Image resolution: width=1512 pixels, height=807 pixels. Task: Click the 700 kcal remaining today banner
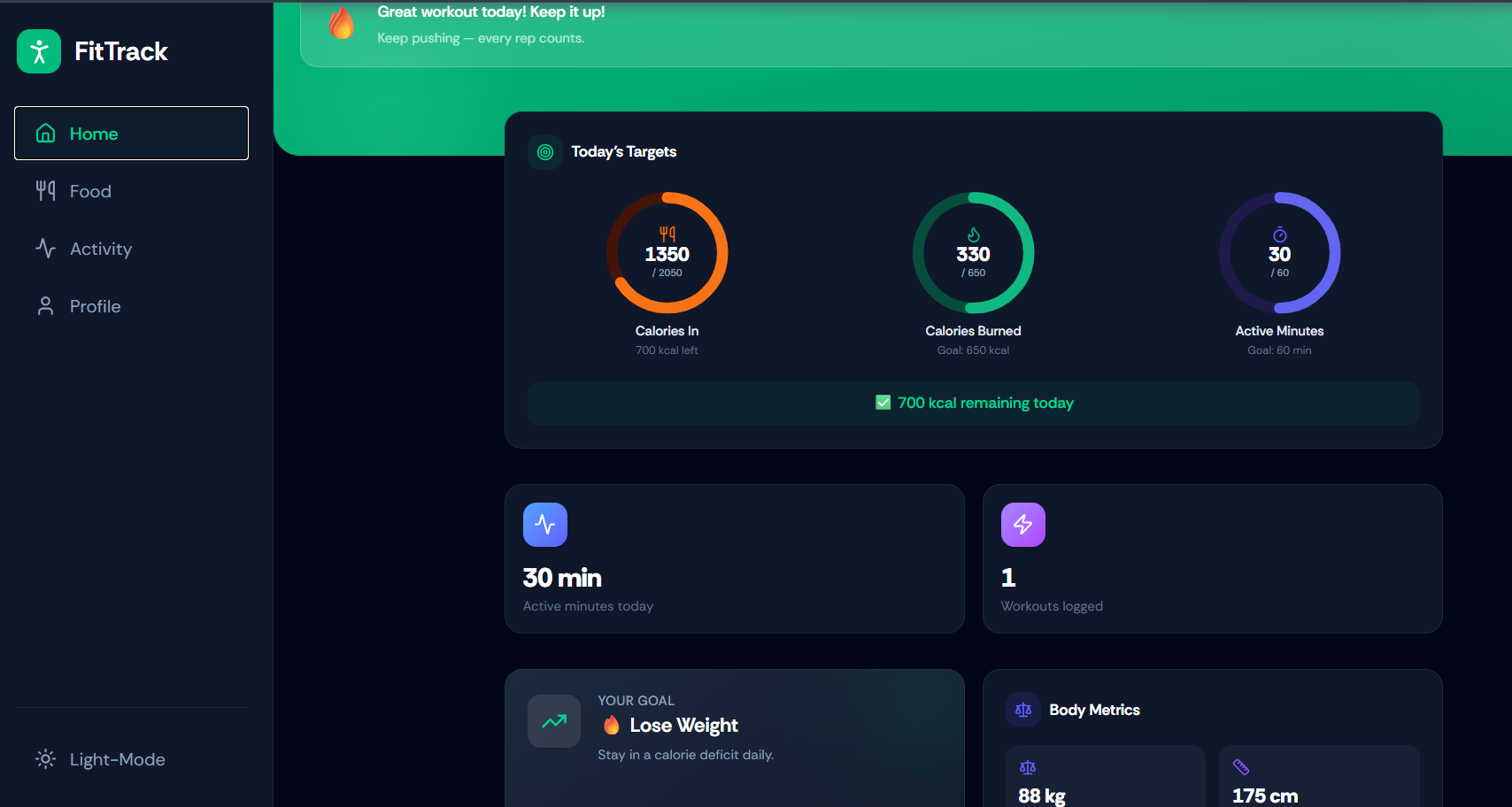coord(974,403)
